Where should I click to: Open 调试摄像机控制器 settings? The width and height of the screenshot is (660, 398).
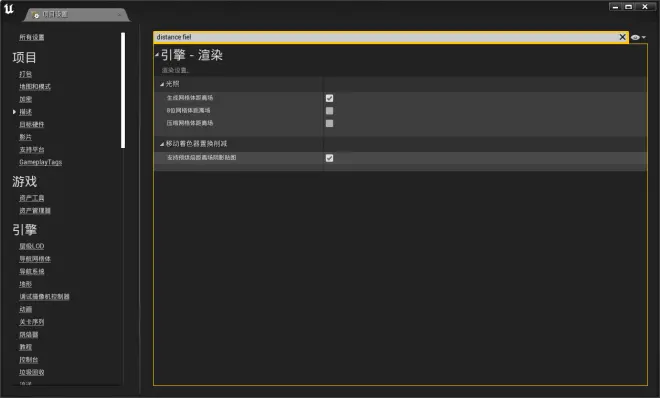point(44,297)
